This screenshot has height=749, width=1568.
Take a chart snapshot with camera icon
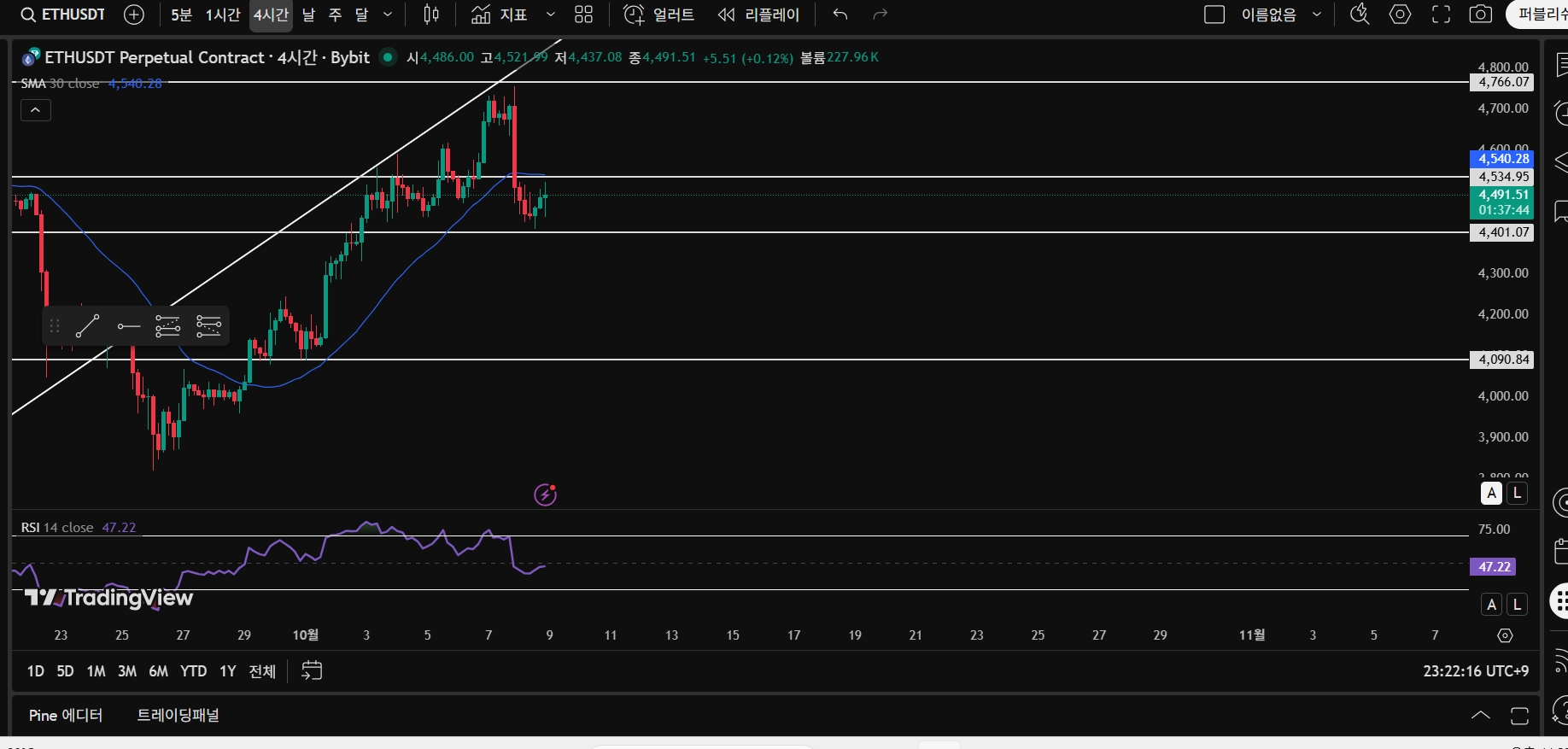(x=1481, y=15)
